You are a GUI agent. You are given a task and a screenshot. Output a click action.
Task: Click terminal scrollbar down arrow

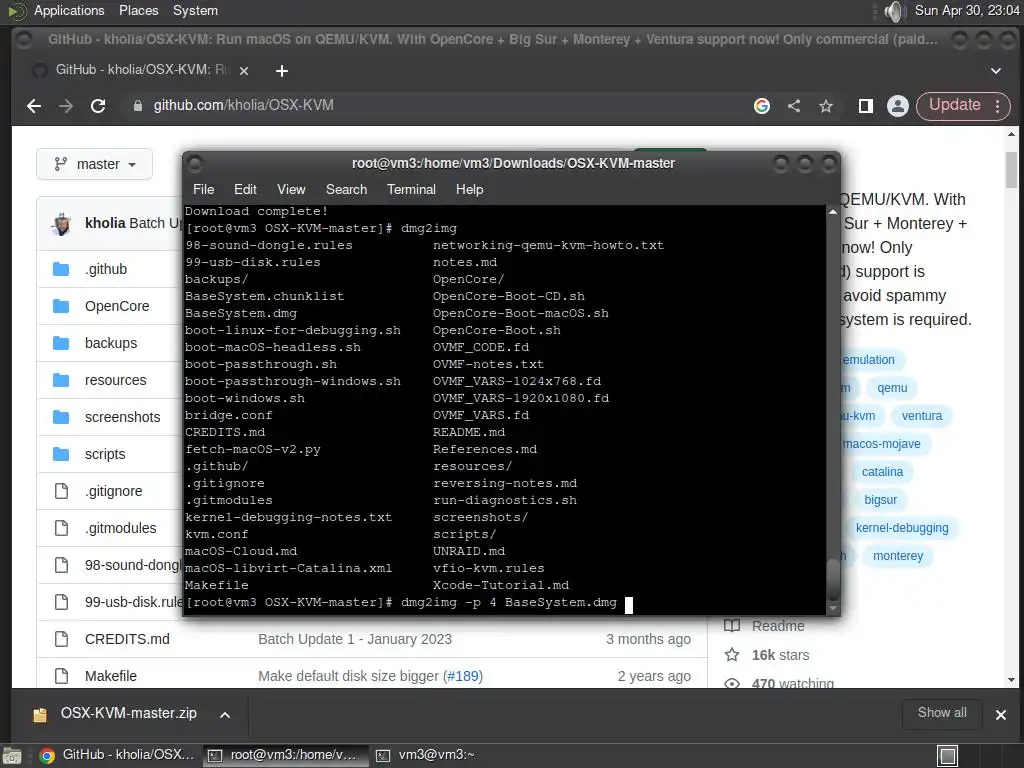point(833,609)
